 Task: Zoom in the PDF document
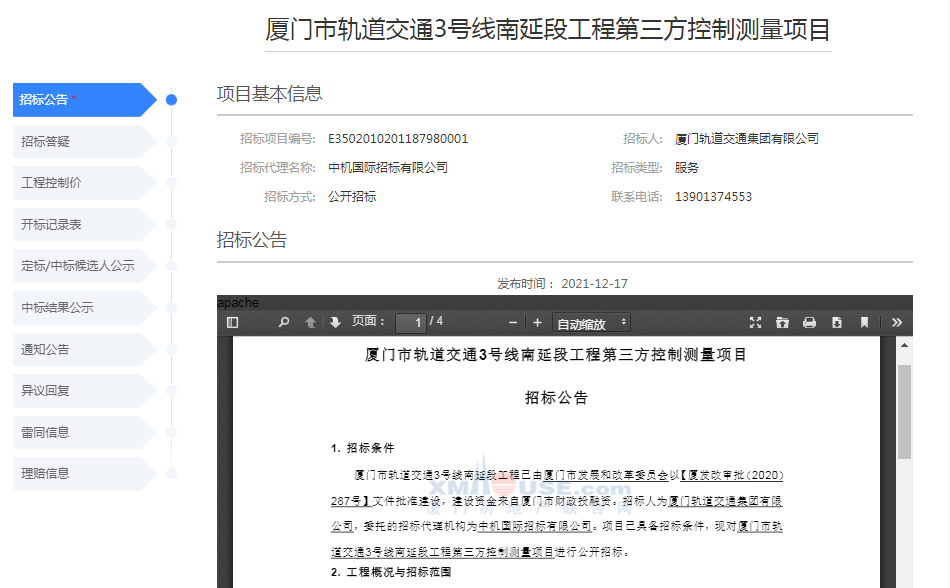[x=537, y=323]
